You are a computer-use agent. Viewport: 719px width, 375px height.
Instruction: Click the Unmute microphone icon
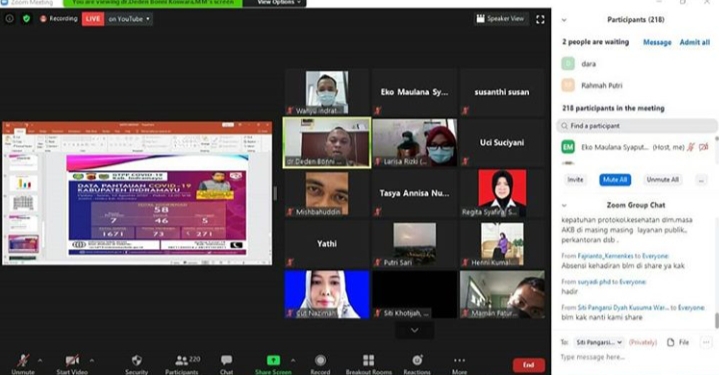(23, 360)
